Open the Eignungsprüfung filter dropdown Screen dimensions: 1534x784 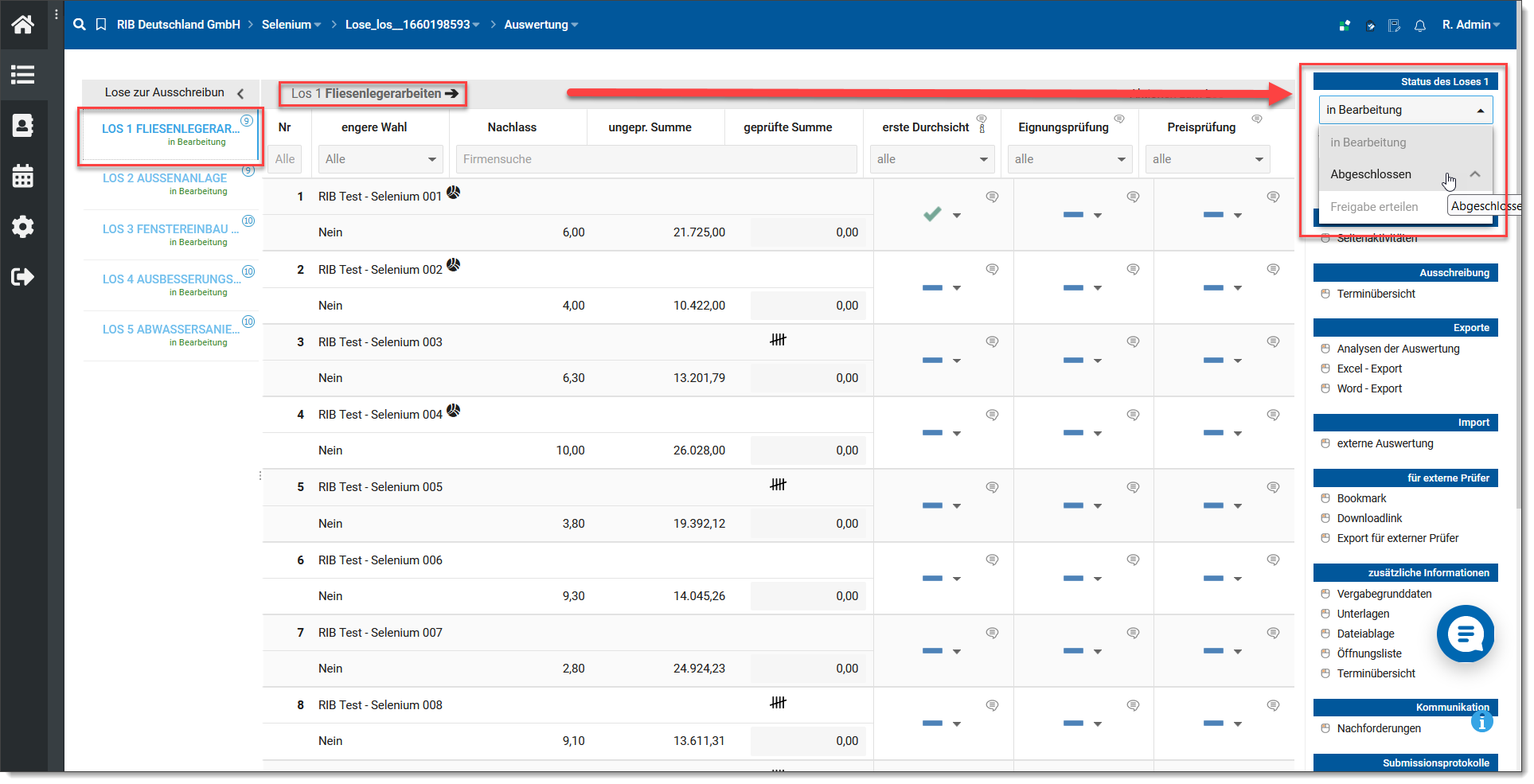pos(1070,159)
